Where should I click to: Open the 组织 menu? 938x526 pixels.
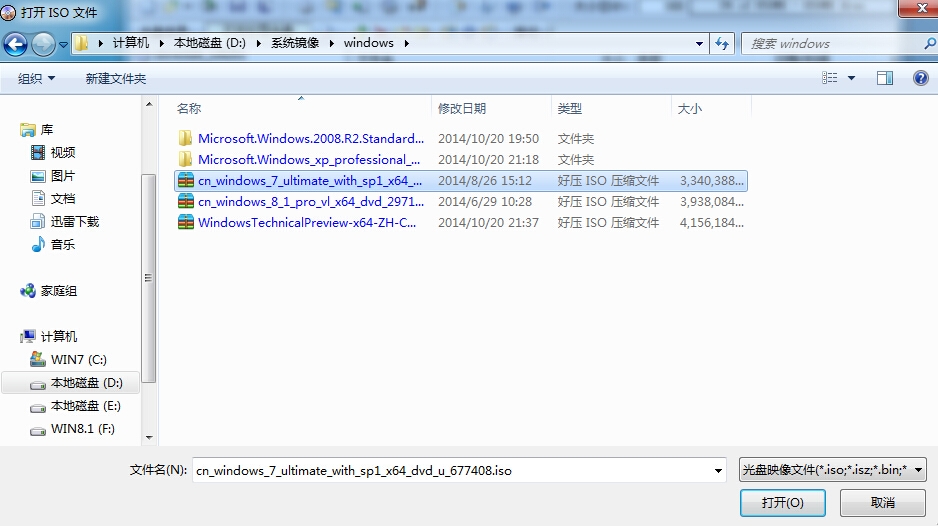(x=36, y=78)
